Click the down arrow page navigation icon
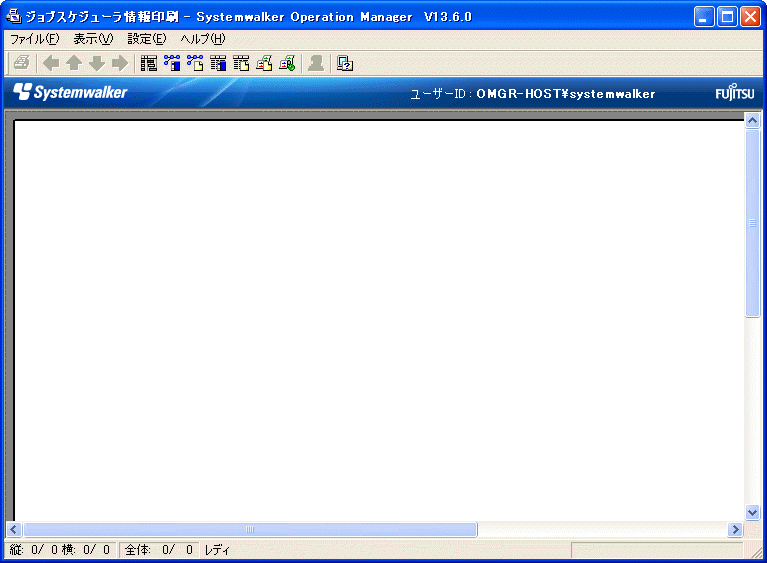 point(97,63)
